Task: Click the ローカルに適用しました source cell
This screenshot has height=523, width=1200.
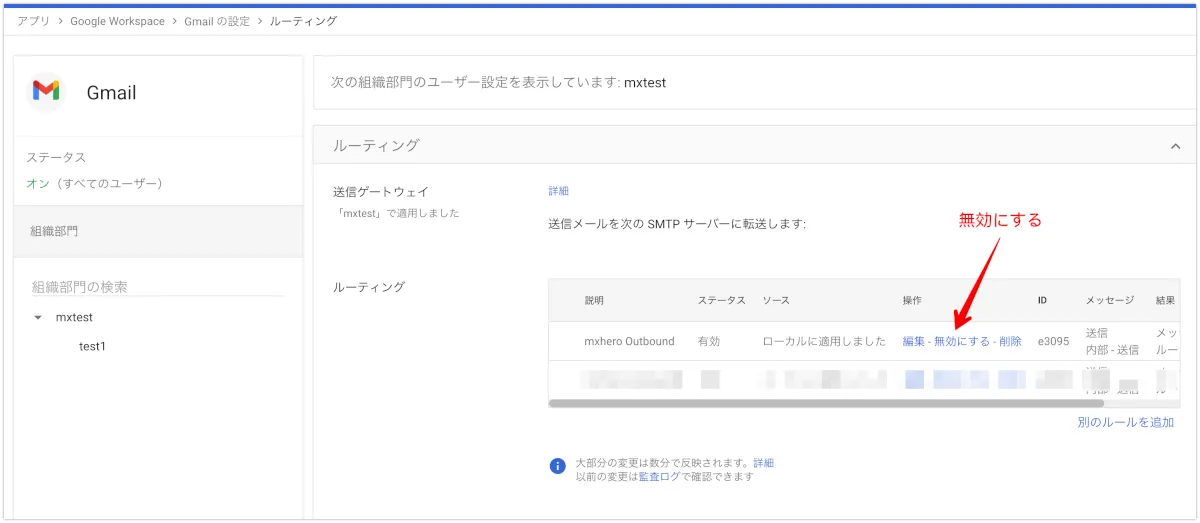Action: pyautogui.click(x=824, y=341)
